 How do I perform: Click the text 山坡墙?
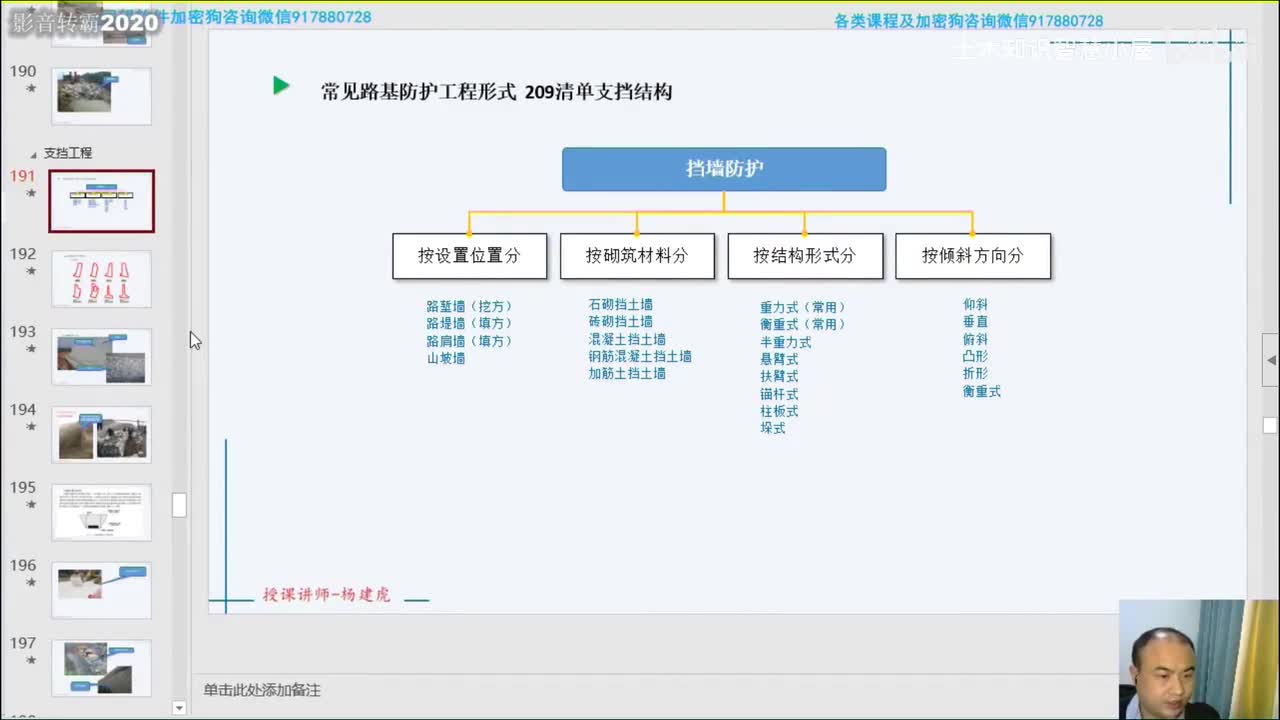coord(446,358)
